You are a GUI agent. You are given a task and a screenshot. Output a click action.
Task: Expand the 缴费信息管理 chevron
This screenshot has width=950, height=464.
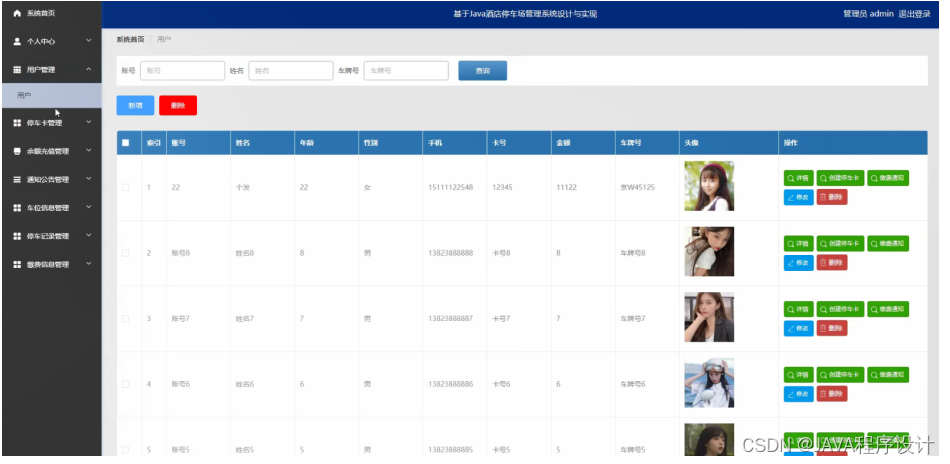(88, 263)
